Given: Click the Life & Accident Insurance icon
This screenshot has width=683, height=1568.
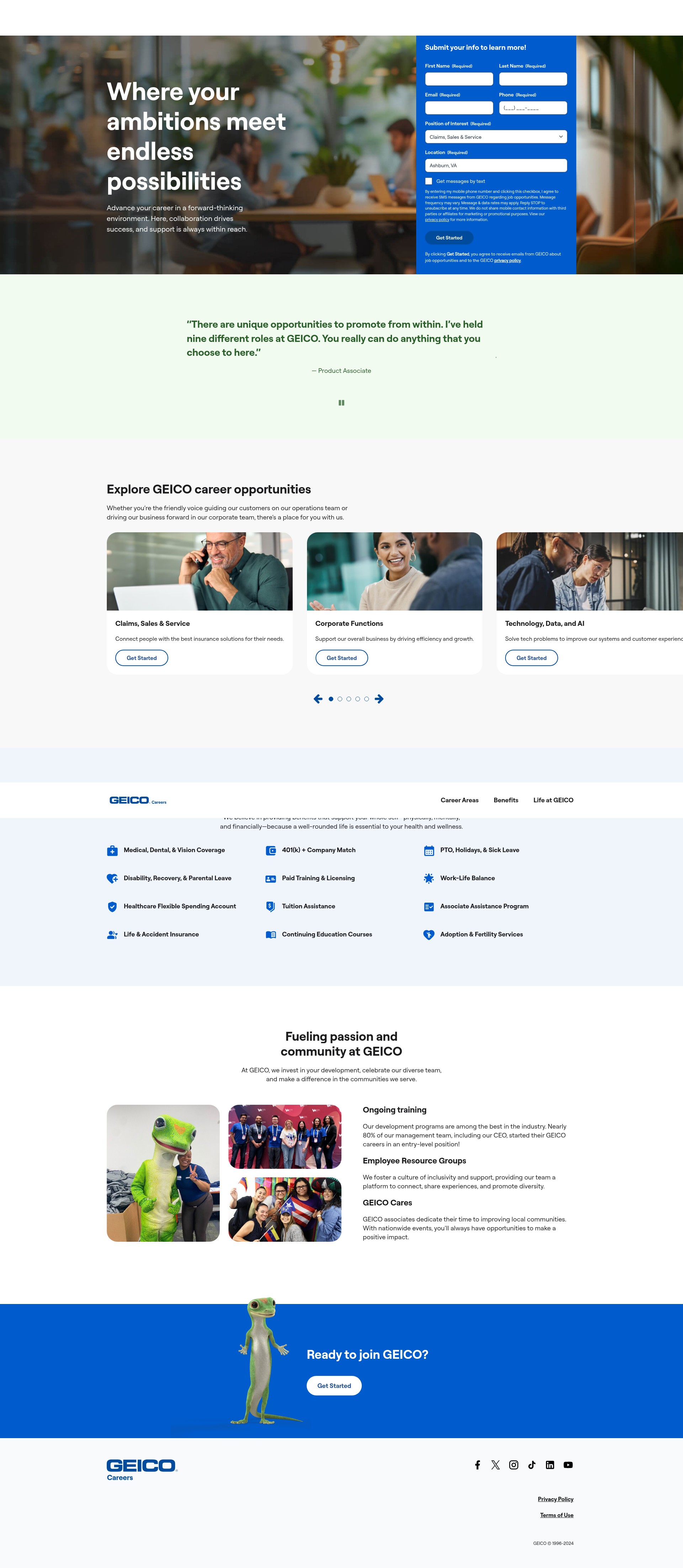Looking at the screenshot, I should coord(112,934).
